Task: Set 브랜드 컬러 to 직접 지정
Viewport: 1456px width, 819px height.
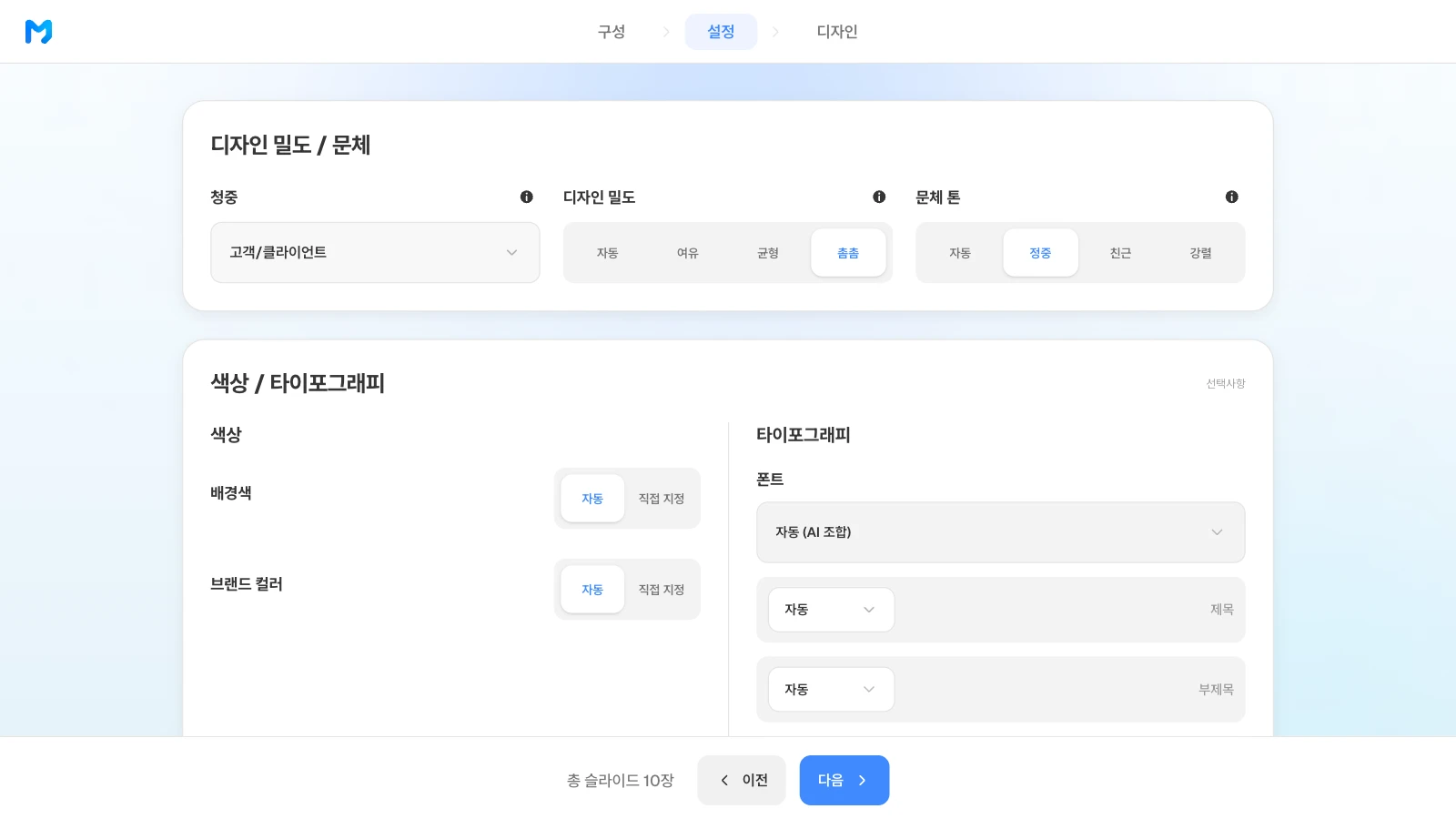Action: point(662,590)
